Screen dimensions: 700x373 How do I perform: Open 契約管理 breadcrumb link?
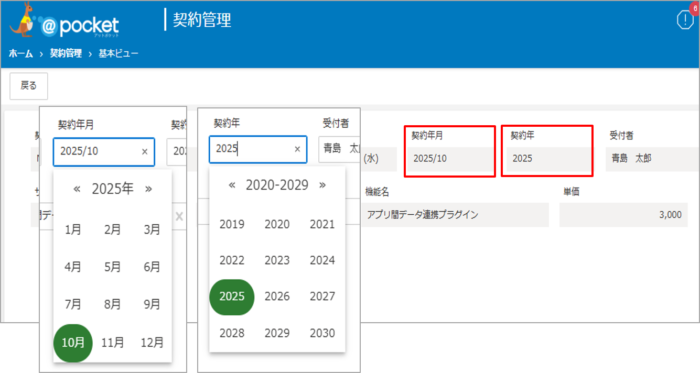[x=66, y=54]
